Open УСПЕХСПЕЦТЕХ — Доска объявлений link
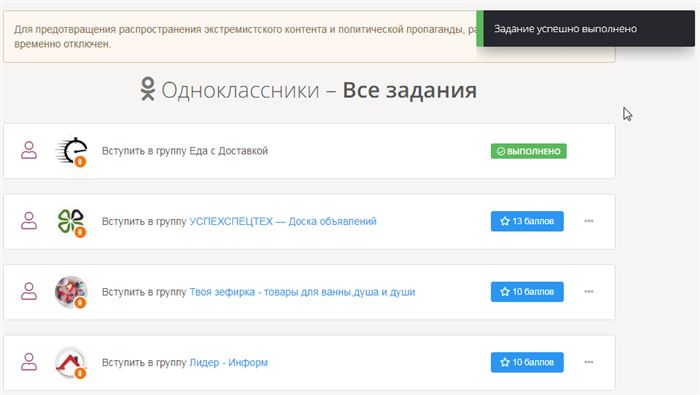 [x=283, y=221]
